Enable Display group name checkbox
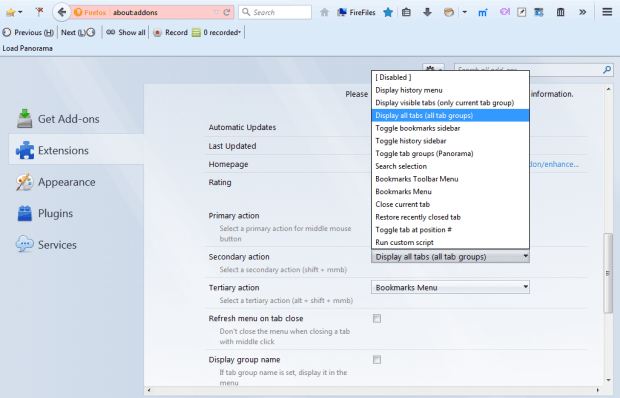 377,359
